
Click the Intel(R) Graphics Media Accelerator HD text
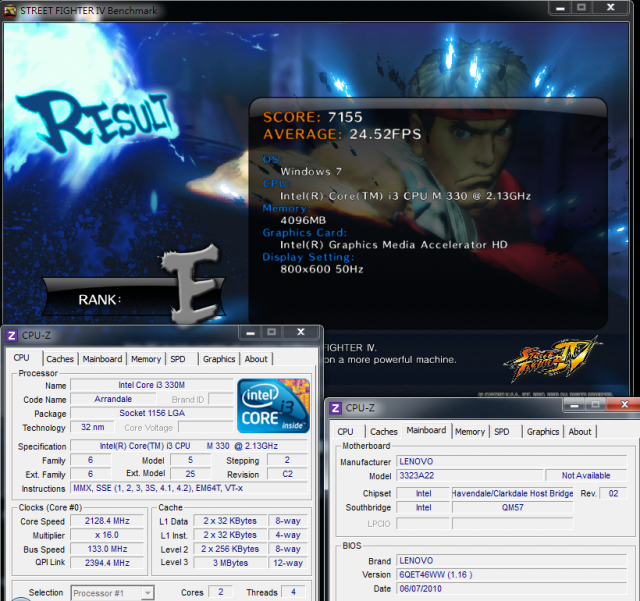[393, 245]
